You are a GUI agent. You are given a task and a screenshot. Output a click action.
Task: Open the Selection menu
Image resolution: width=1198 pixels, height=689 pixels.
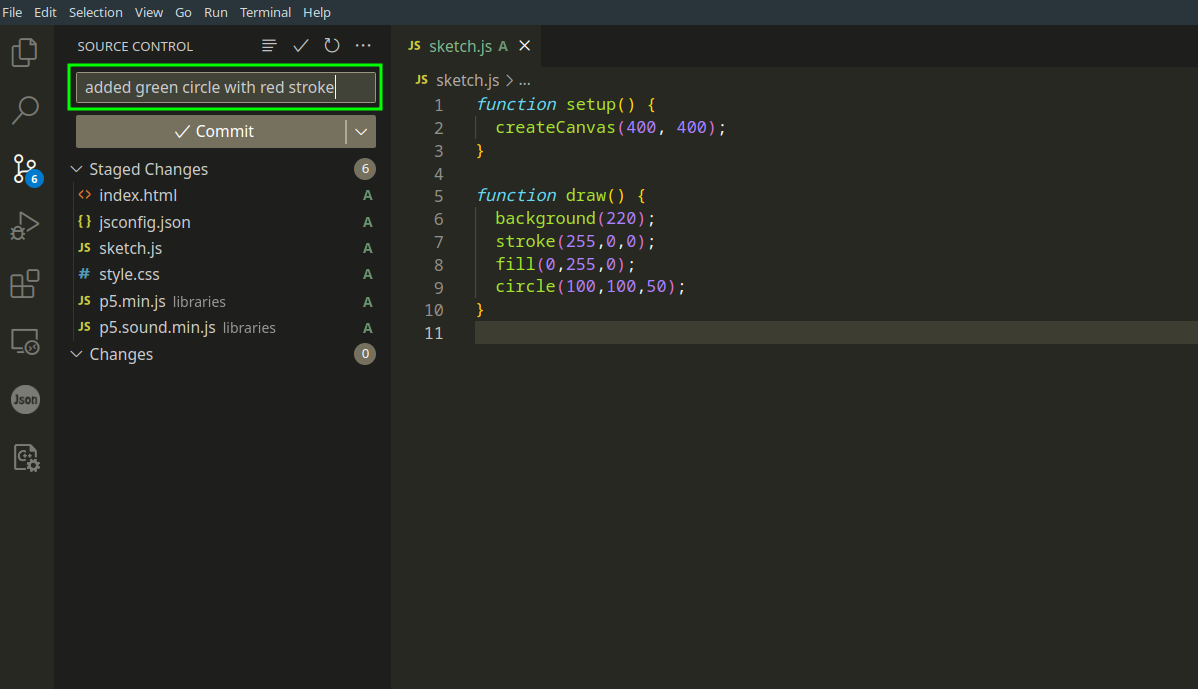[x=96, y=12]
